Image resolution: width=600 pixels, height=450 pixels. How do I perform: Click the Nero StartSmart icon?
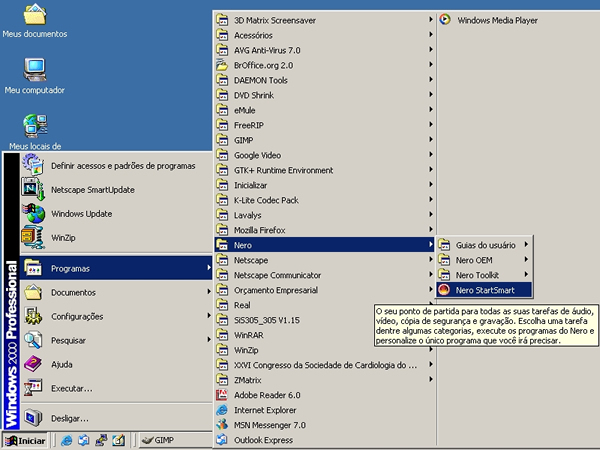click(444, 290)
